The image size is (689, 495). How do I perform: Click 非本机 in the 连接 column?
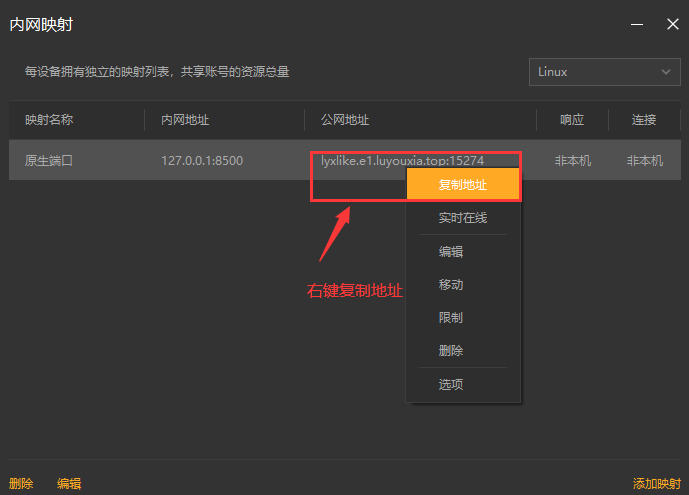645,161
